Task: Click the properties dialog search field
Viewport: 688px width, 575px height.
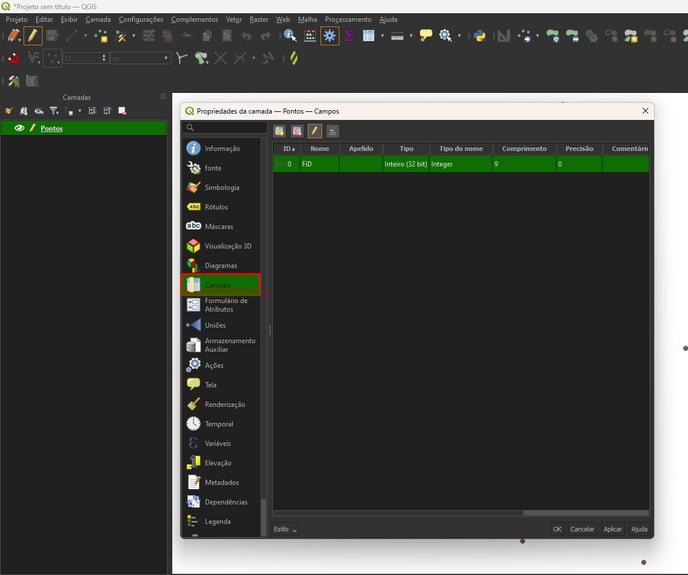Action: (x=225, y=127)
